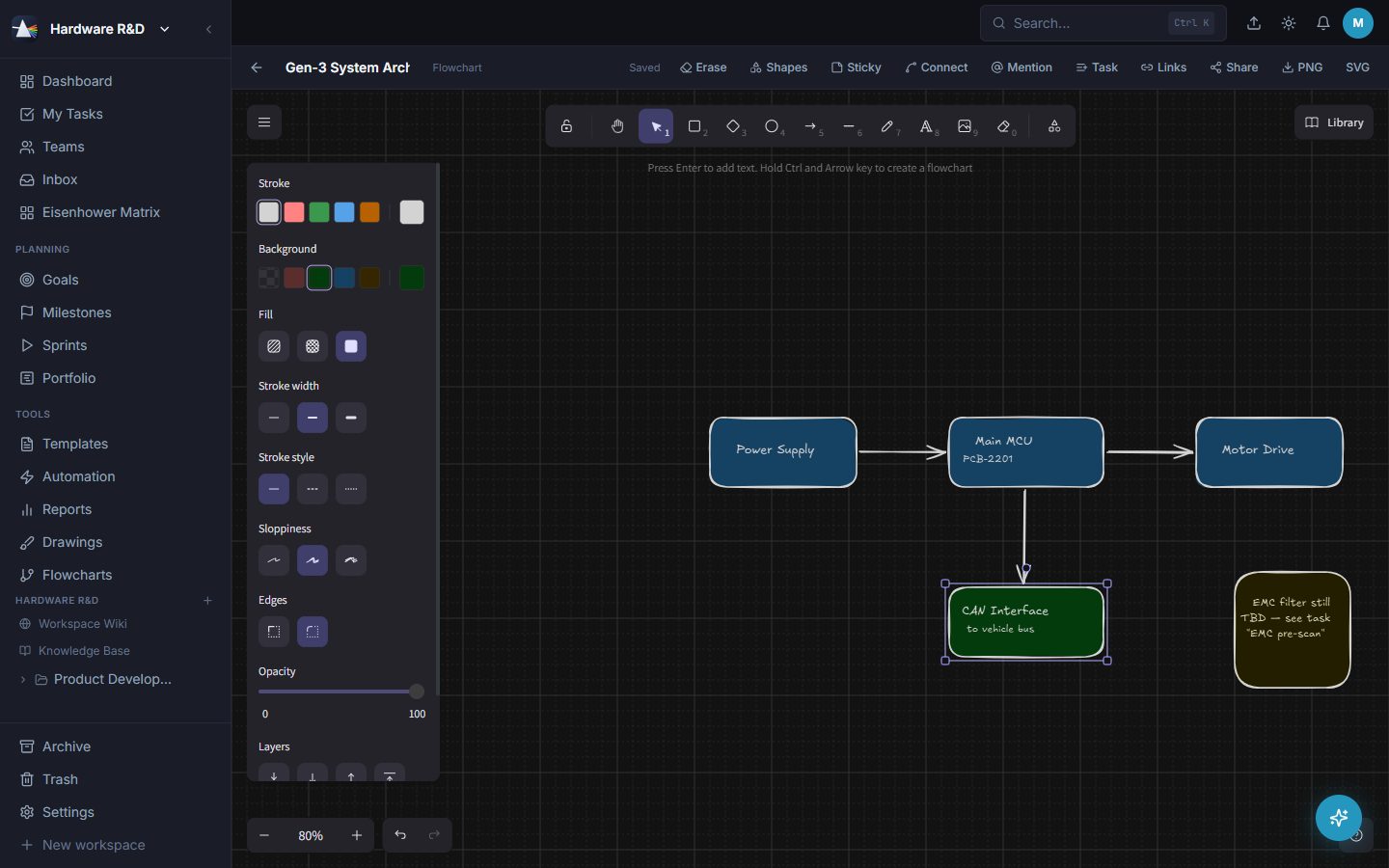This screenshot has width=1389, height=868.
Task: Select the Power Supply node
Action: [783, 452]
